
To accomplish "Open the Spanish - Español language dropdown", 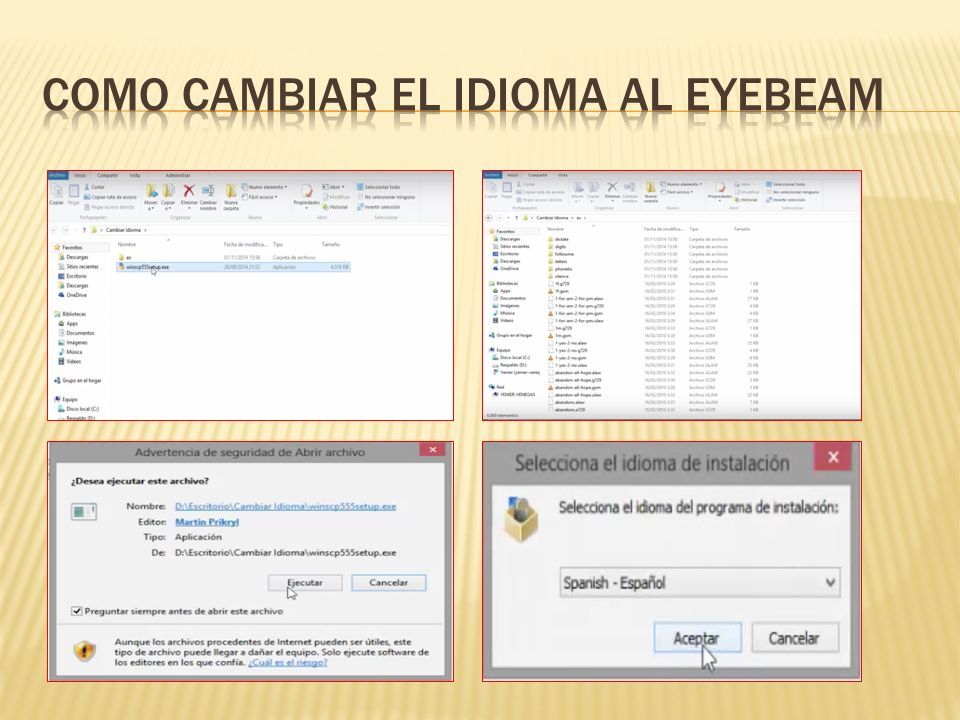I will coord(700,582).
